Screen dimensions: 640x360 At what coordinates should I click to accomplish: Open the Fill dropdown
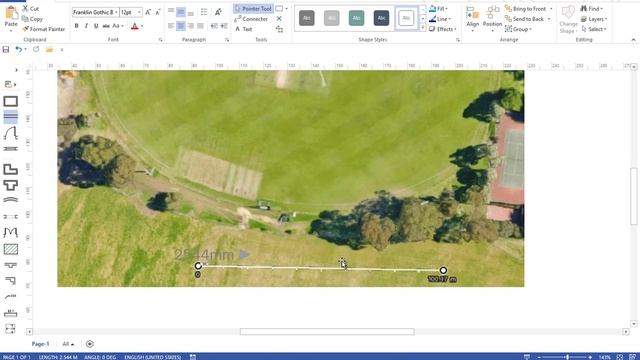coord(439,9)
